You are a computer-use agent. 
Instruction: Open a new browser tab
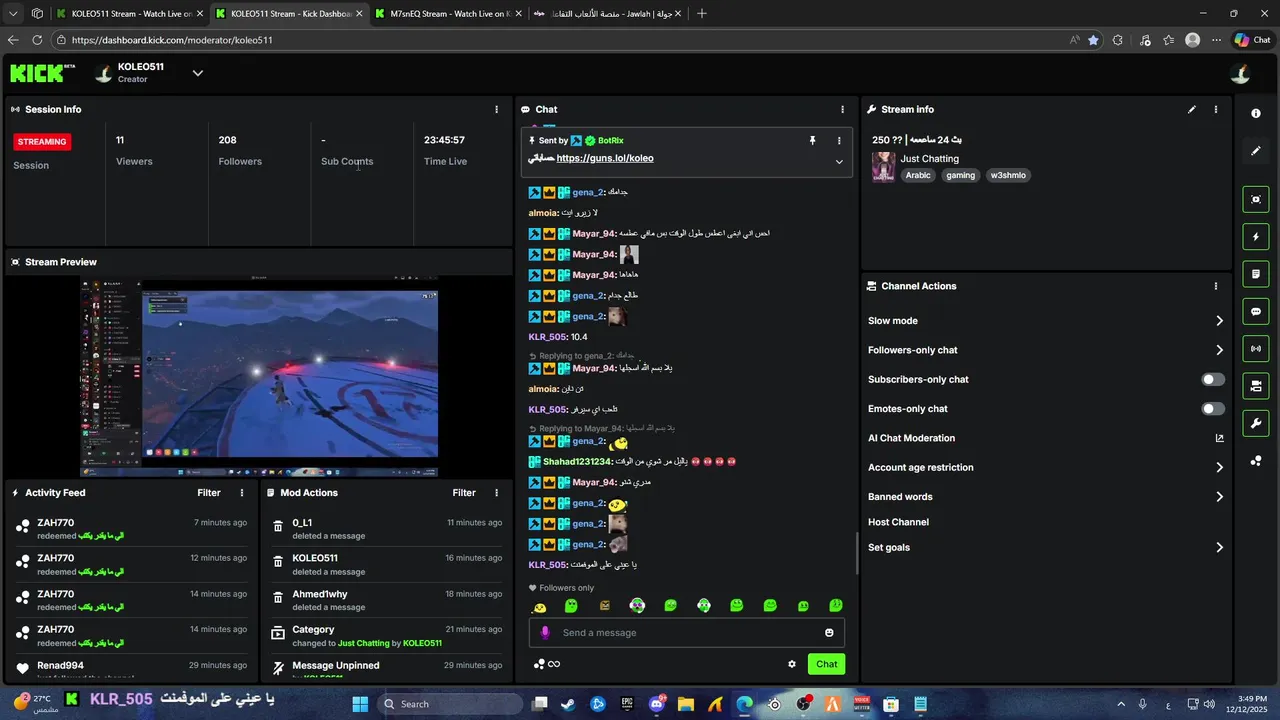[701, 14]
